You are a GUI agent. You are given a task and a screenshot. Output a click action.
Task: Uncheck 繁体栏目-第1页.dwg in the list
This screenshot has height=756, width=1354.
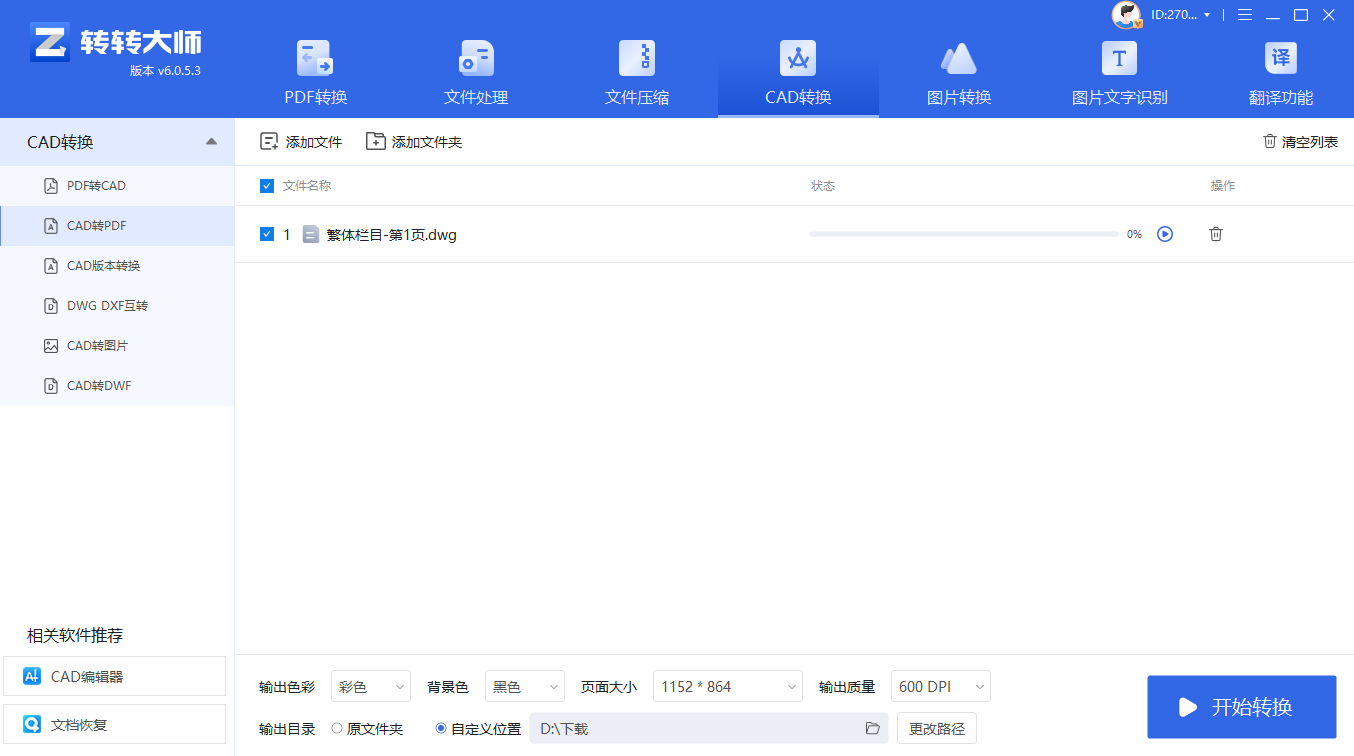click(x=268, y=233)
